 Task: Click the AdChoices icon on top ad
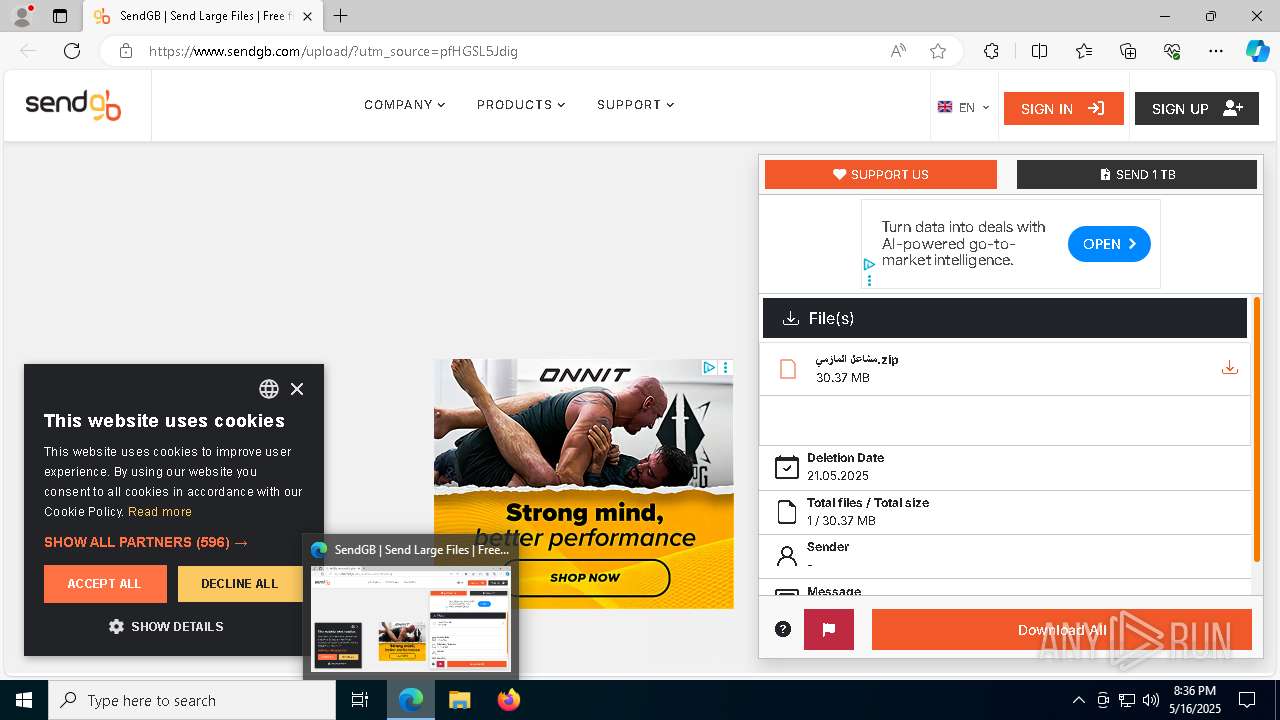point(869,265)
